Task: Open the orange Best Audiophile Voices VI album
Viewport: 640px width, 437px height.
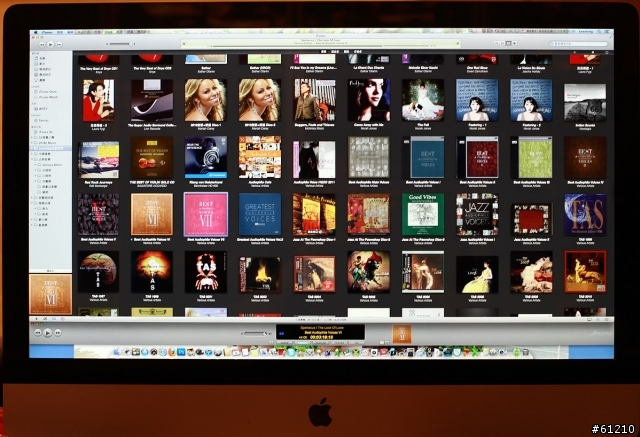Action: (152, 215)
